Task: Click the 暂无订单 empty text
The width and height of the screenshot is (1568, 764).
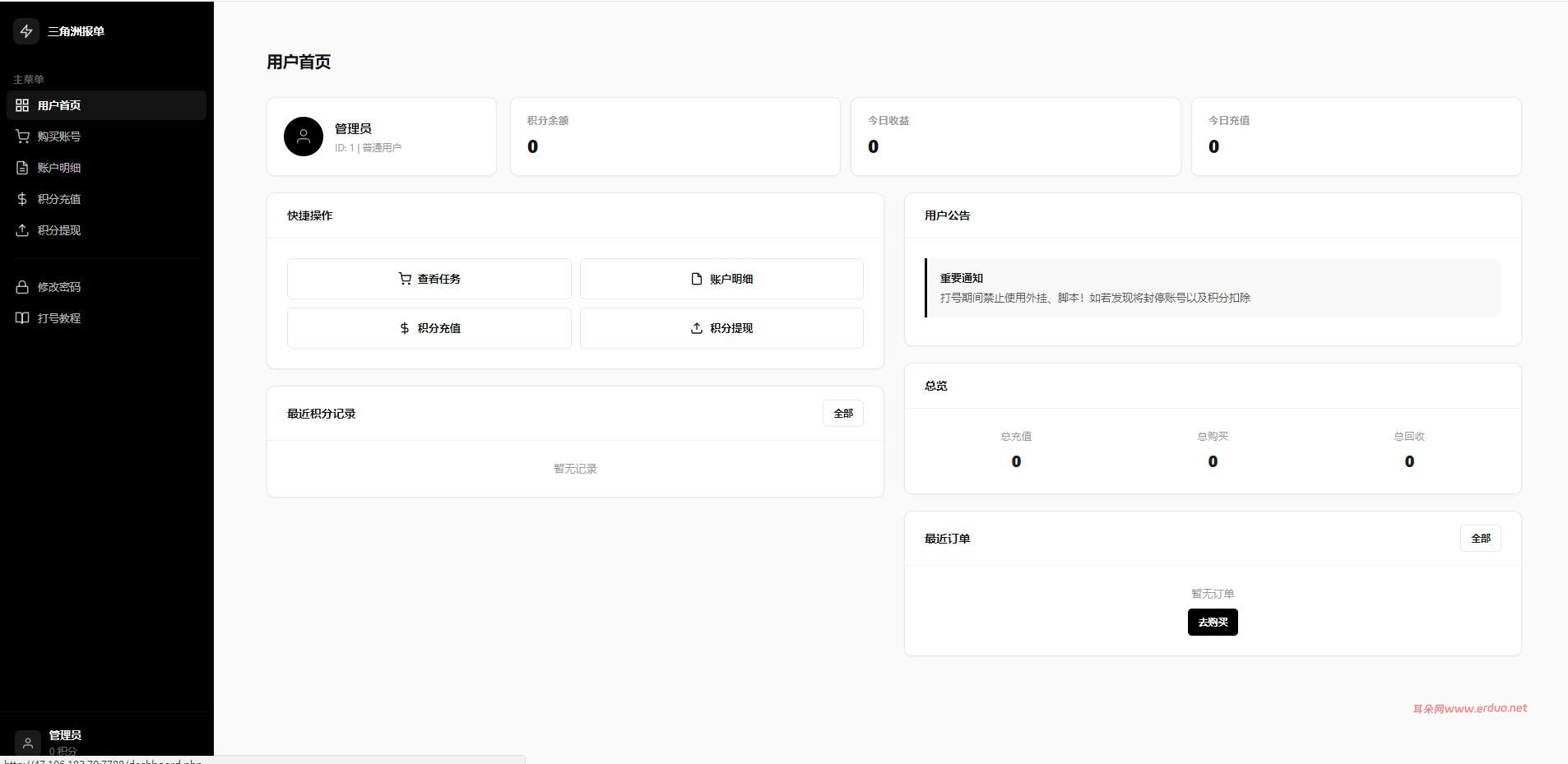Action: tap(1213, 594)
